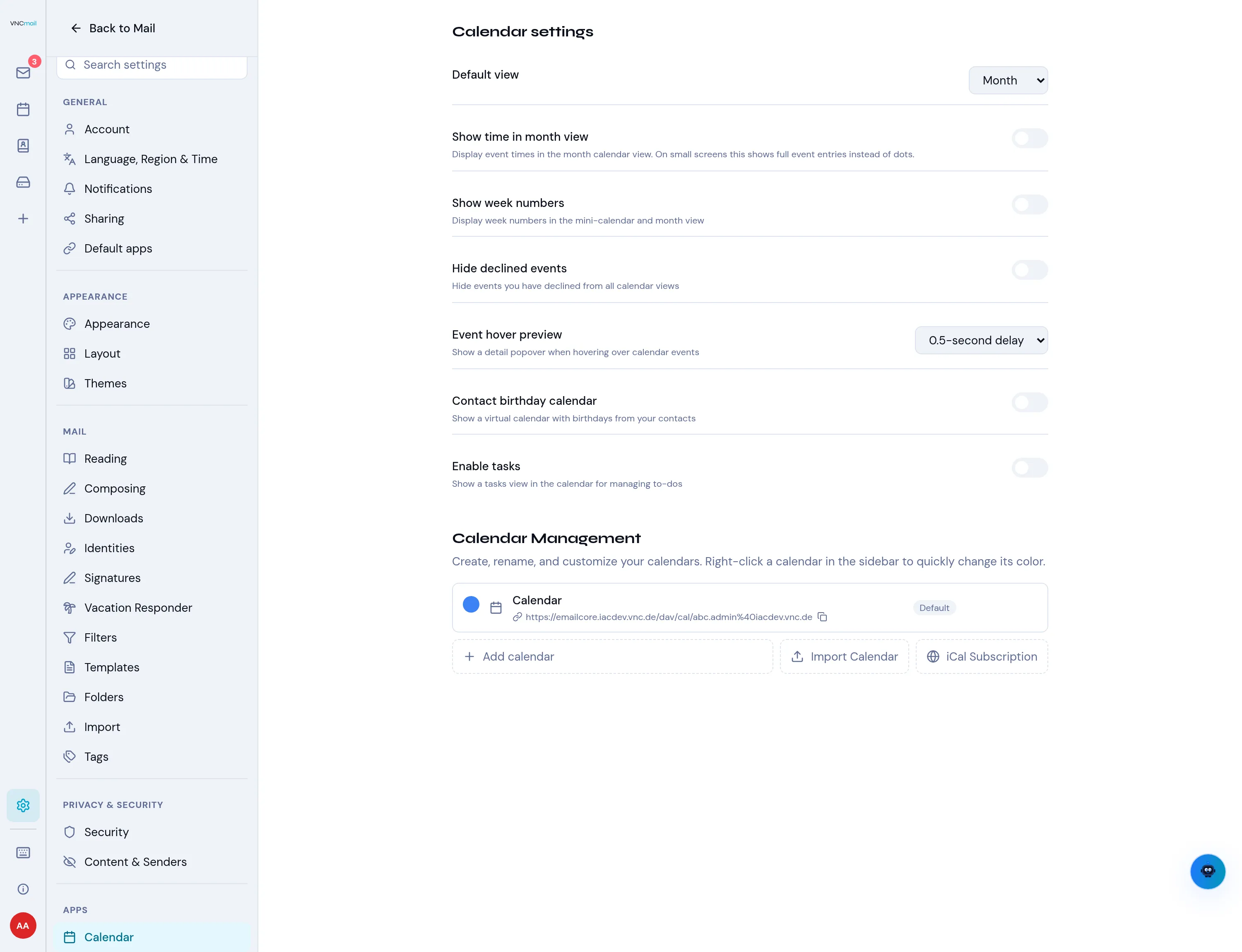This screenshot has width=1242, height=952.
Task: Turn on Hide declined events
Action: [x=1030, y=270]
